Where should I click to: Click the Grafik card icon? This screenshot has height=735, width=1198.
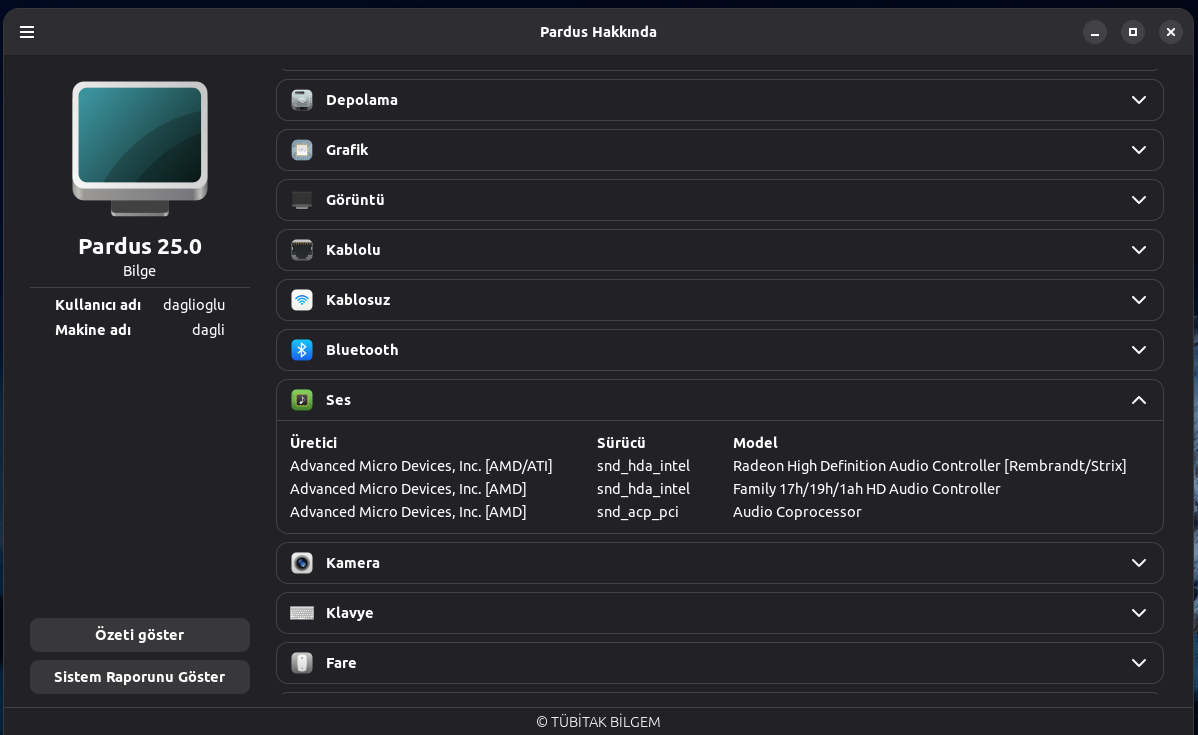[302, 150]
